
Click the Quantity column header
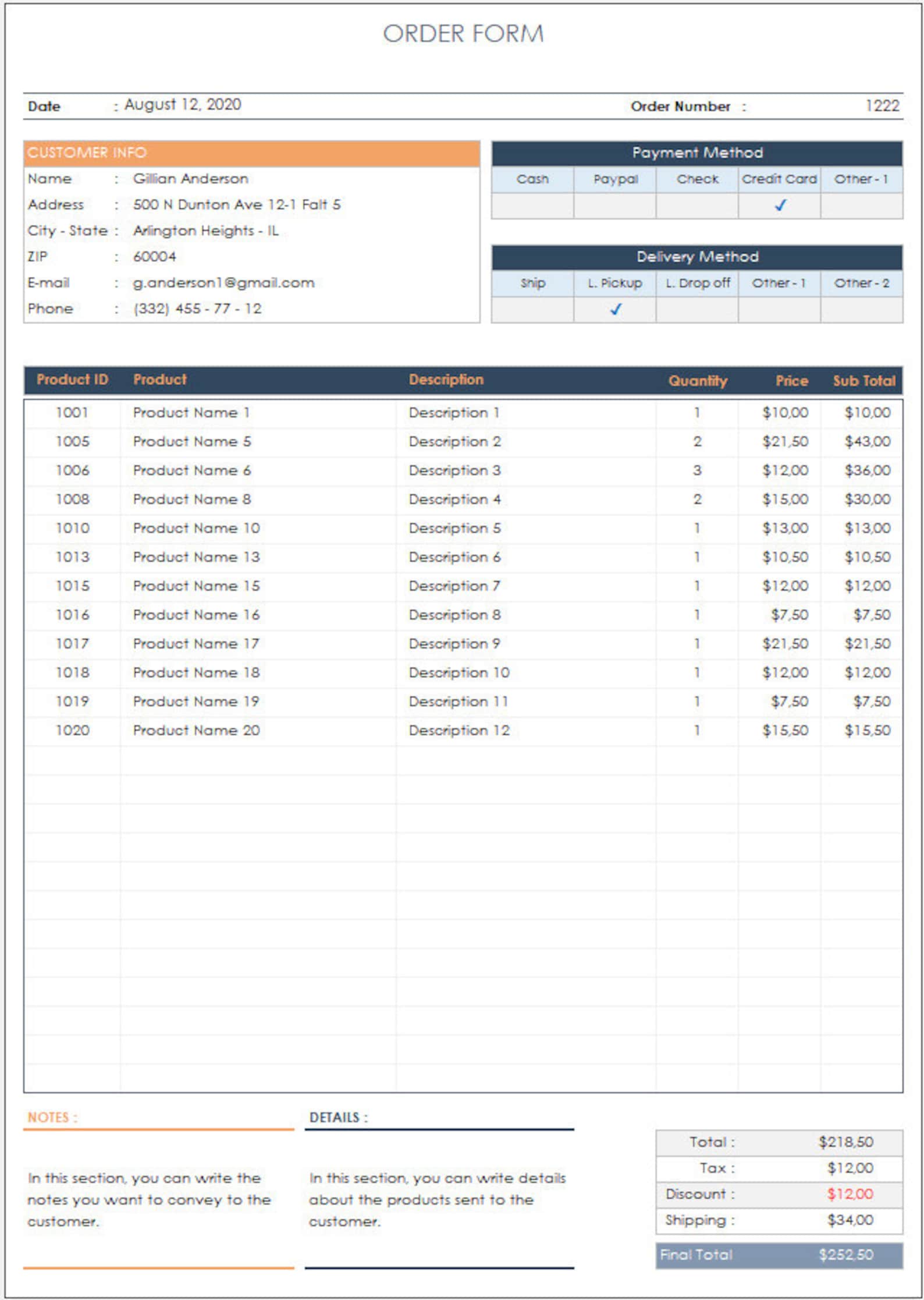click(x=698, y=381)
